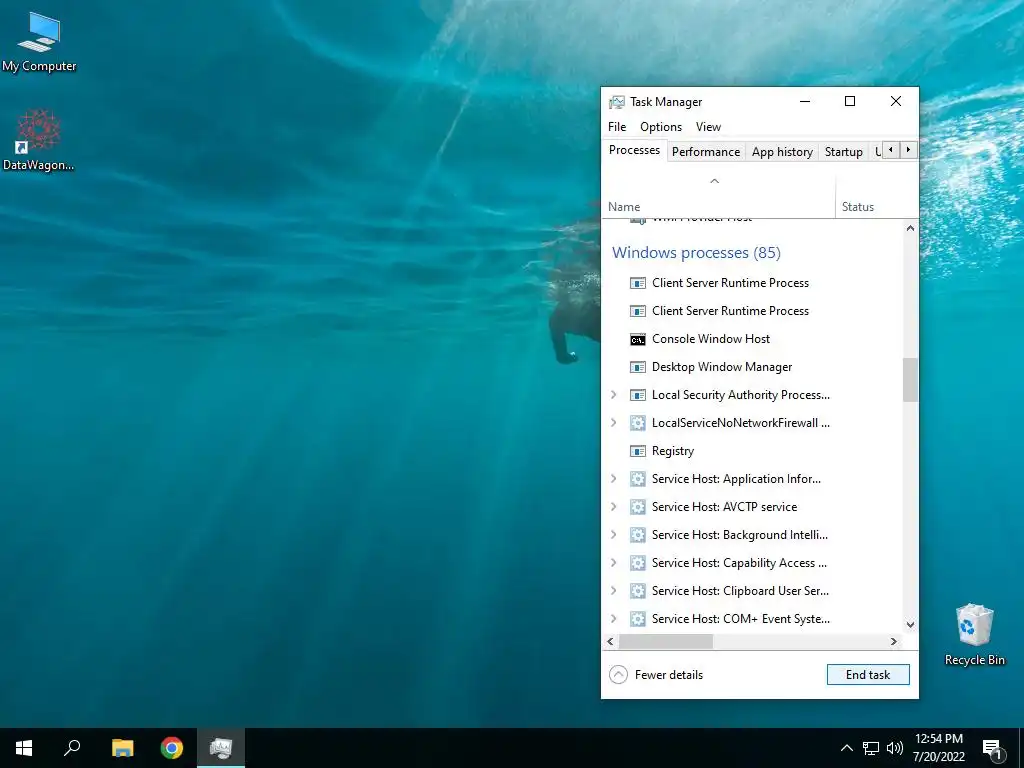Click the Service Host: COM+ Event Syste... gear icon
This screenshot has width=1024, height=768.
(637, 619)
